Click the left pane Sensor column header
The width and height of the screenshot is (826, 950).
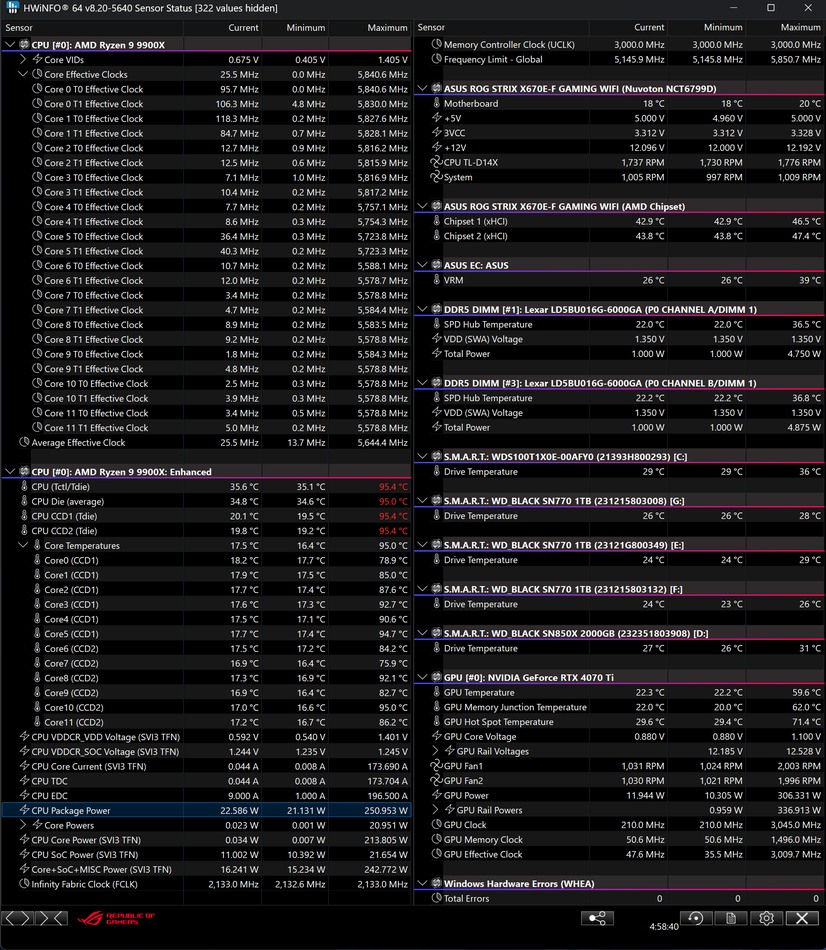click(x=92, y=28)
